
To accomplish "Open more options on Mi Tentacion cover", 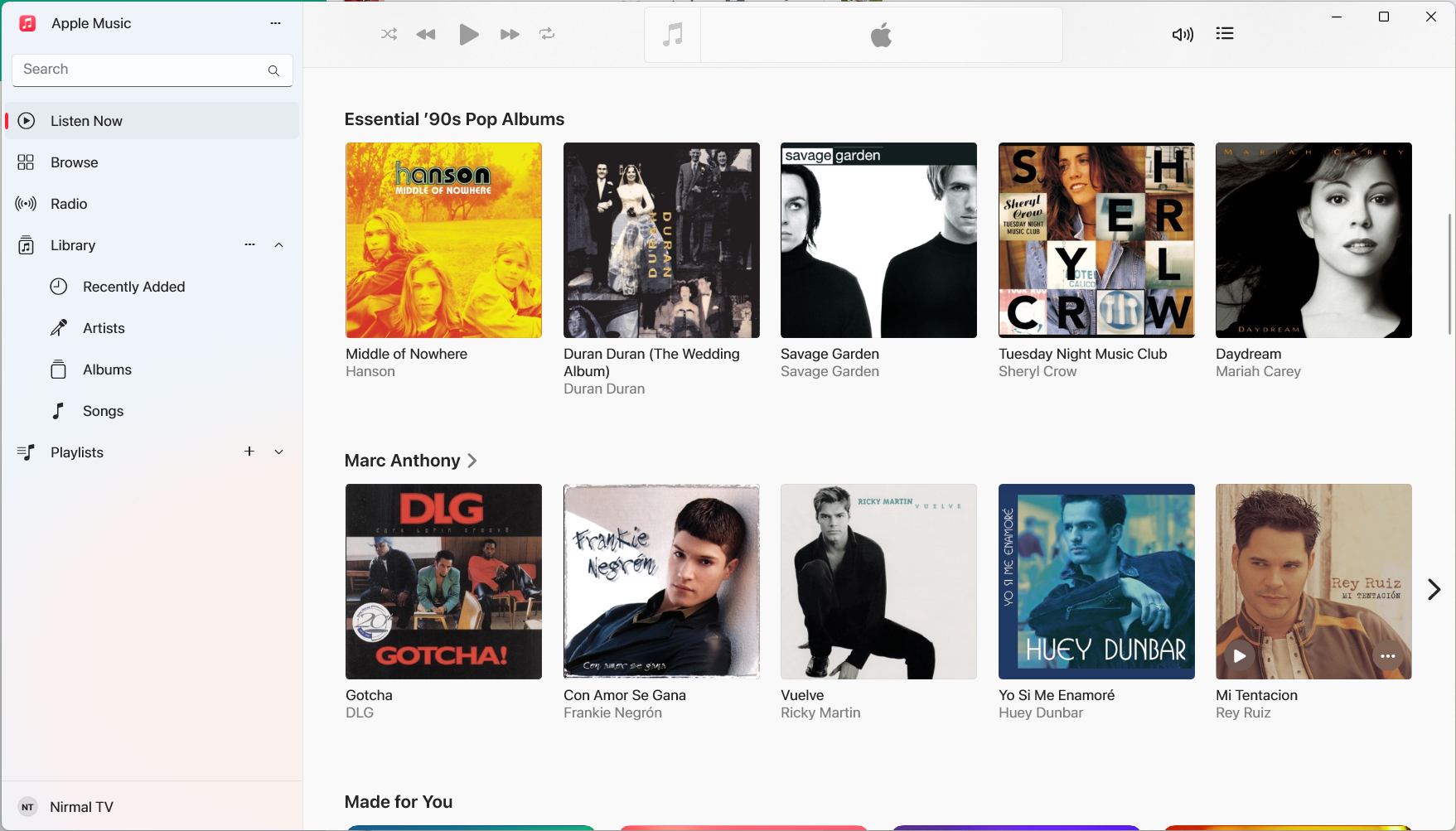I will [1388, 656].
